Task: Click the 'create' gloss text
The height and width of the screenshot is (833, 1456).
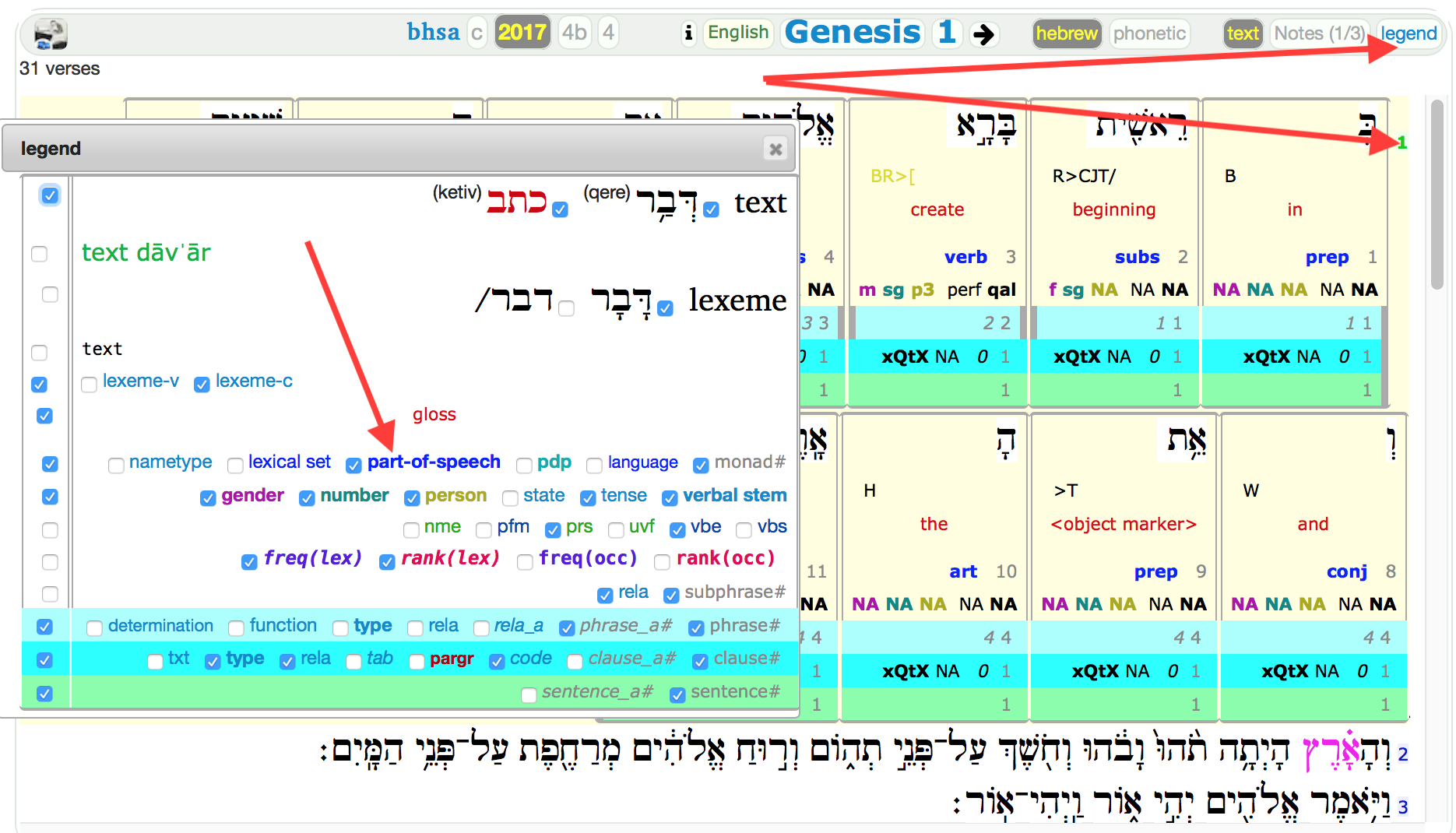Action: tap(937, 209)
